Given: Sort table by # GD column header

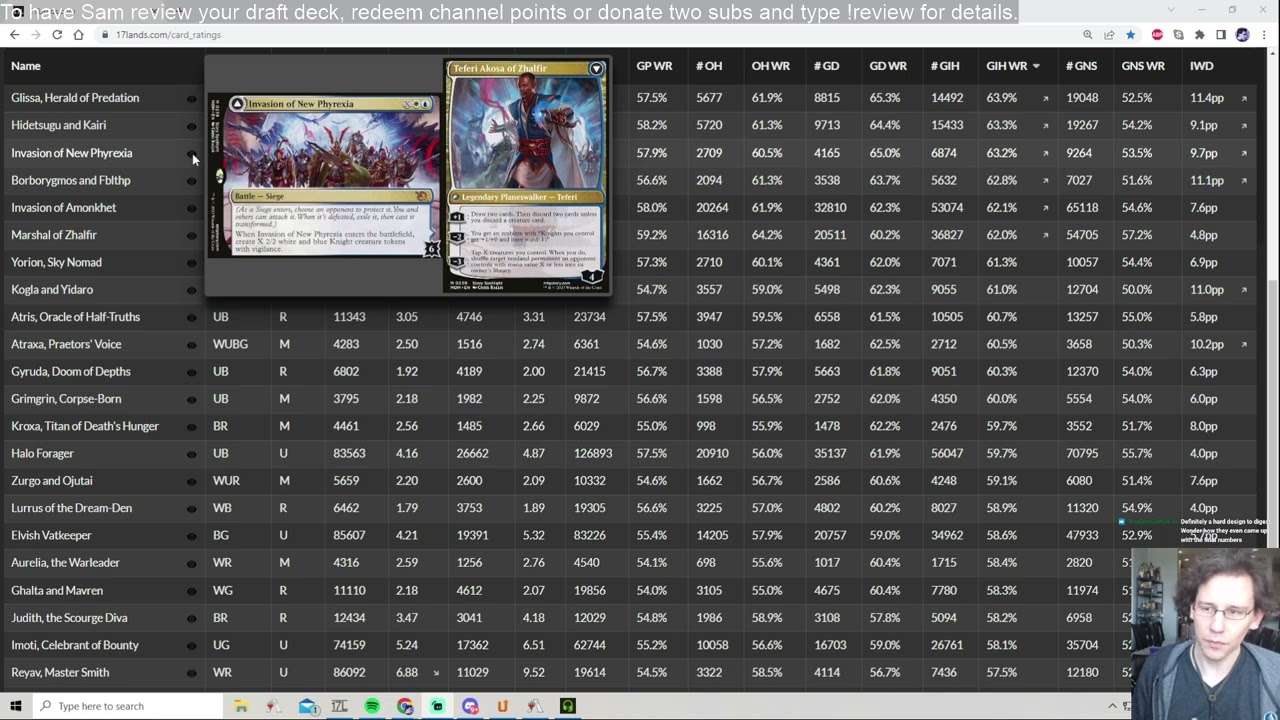Looking at the screenshot, I should click(826, 66).
